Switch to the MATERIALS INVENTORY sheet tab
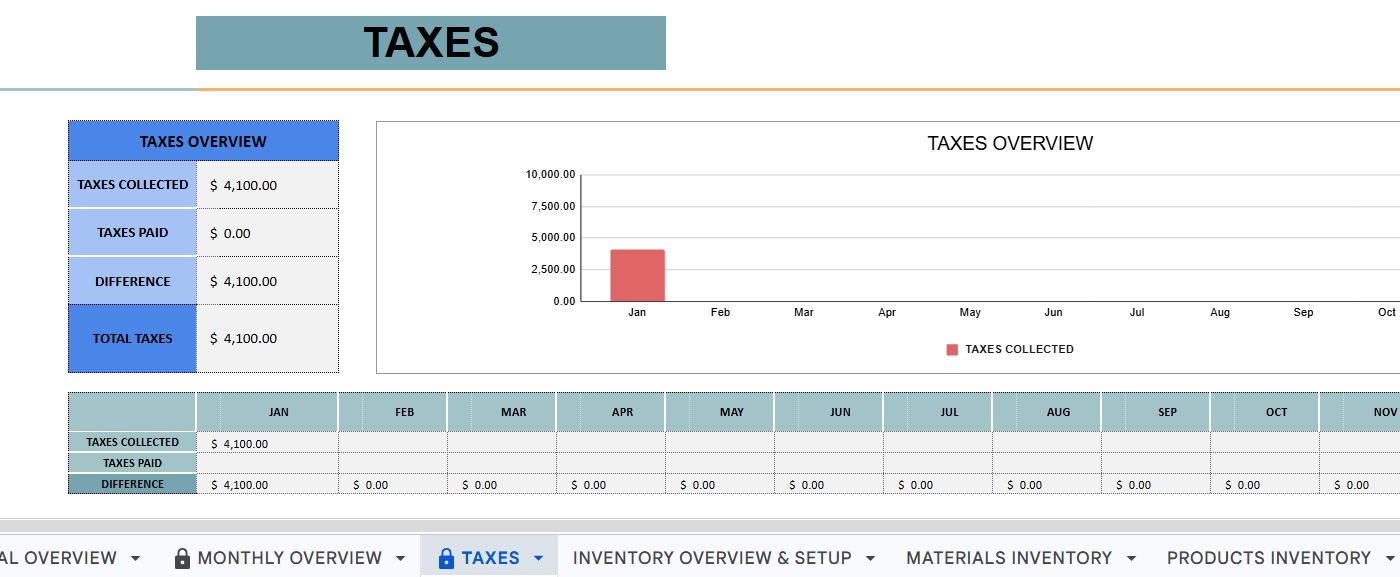 1009,558
